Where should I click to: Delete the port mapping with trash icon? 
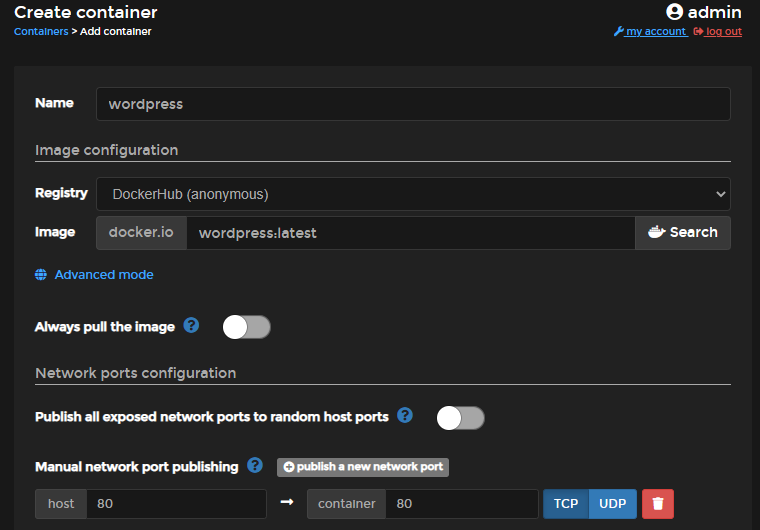[x=658, y=504]
